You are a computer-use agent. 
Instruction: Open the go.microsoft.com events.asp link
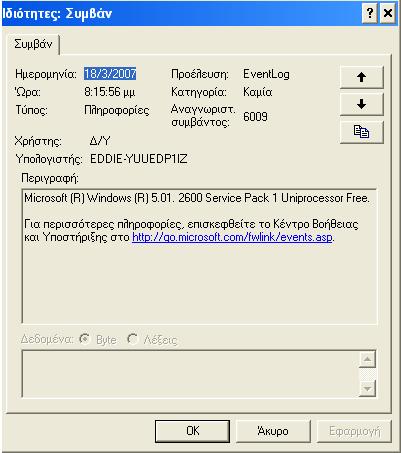tap(232, 237)
